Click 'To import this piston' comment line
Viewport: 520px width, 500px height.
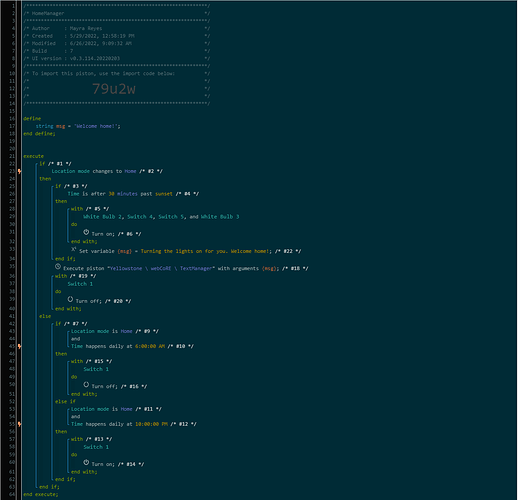coord(117,74)
